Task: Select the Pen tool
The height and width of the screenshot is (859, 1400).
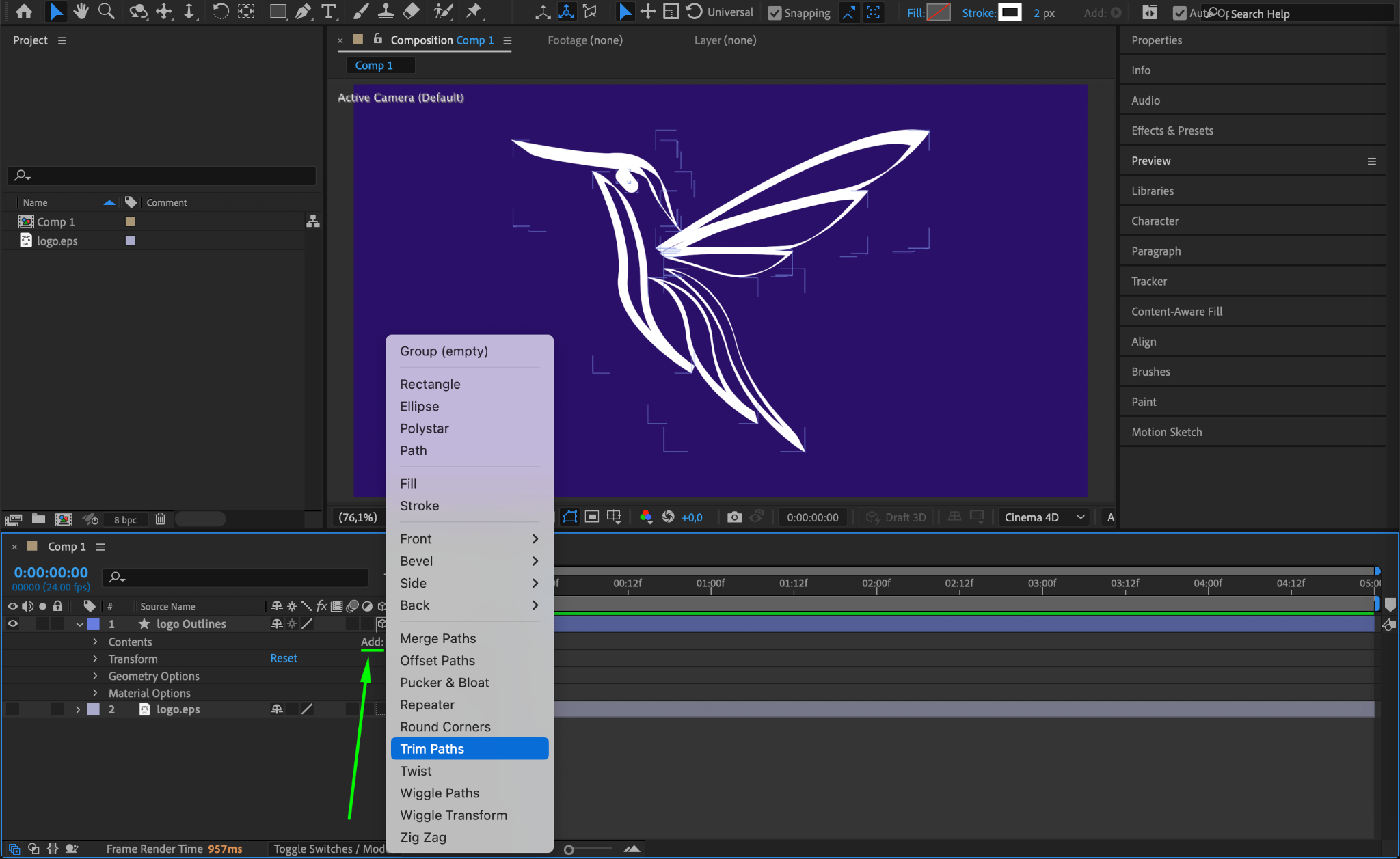Action: (x=303, y=12)
